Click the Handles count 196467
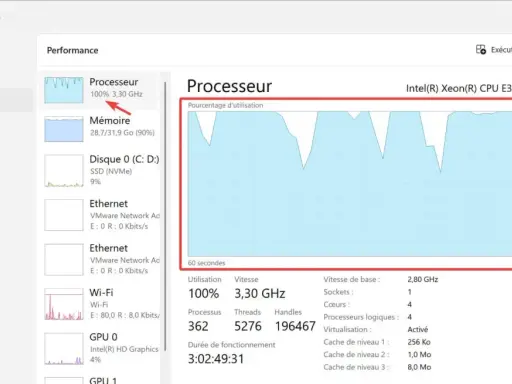The height and width of the screenshot is (384, 512). (295, 326)
